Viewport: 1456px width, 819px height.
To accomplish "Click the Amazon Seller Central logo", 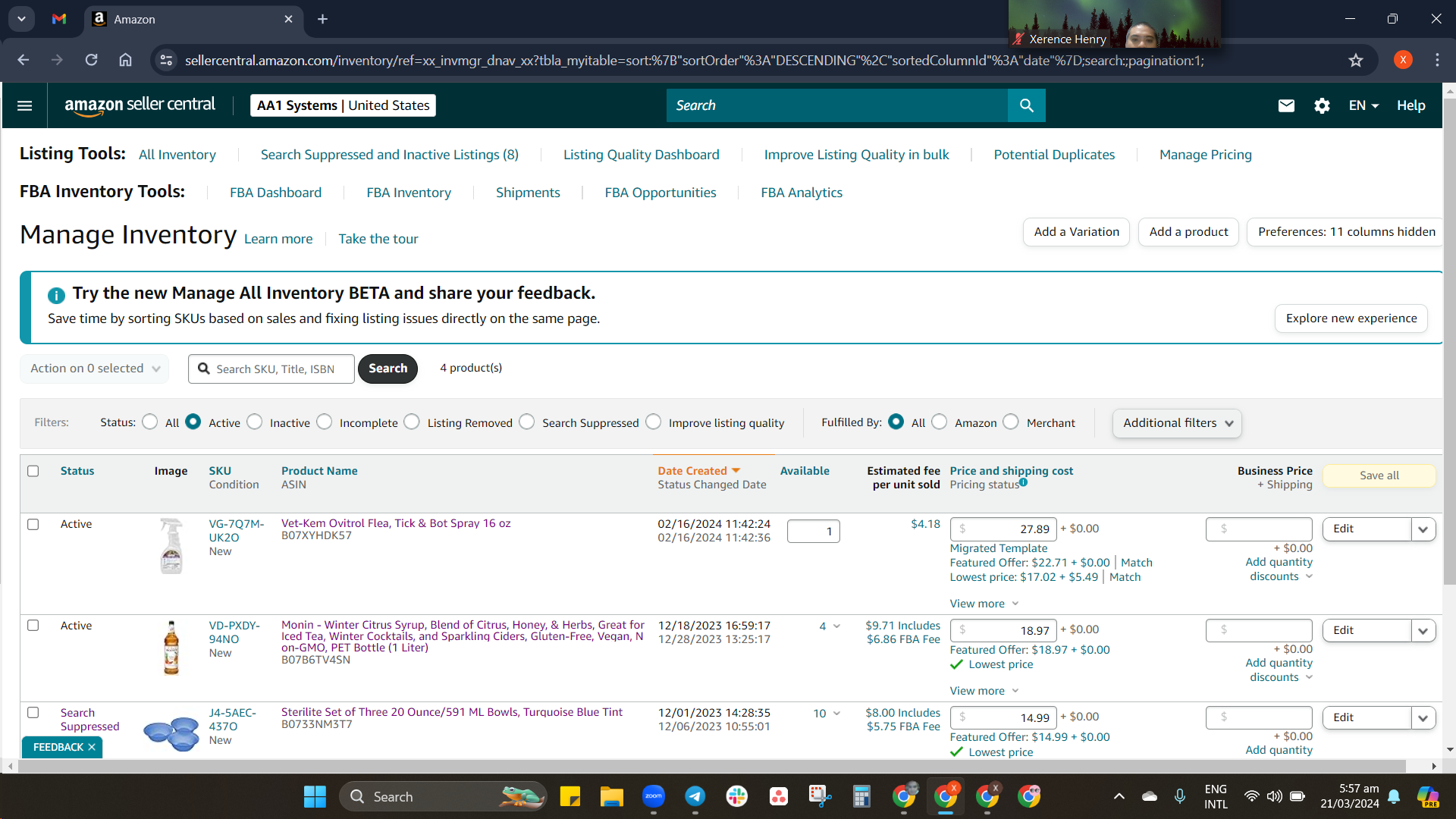I will (140, 105).
